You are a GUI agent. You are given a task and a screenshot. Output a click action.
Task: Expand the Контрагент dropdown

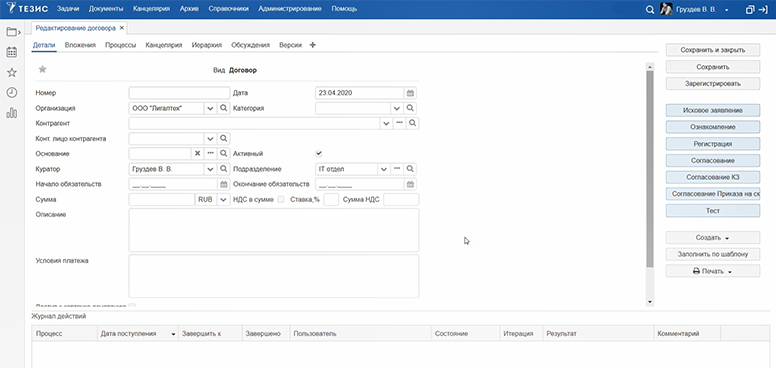(x=386, y=123)
